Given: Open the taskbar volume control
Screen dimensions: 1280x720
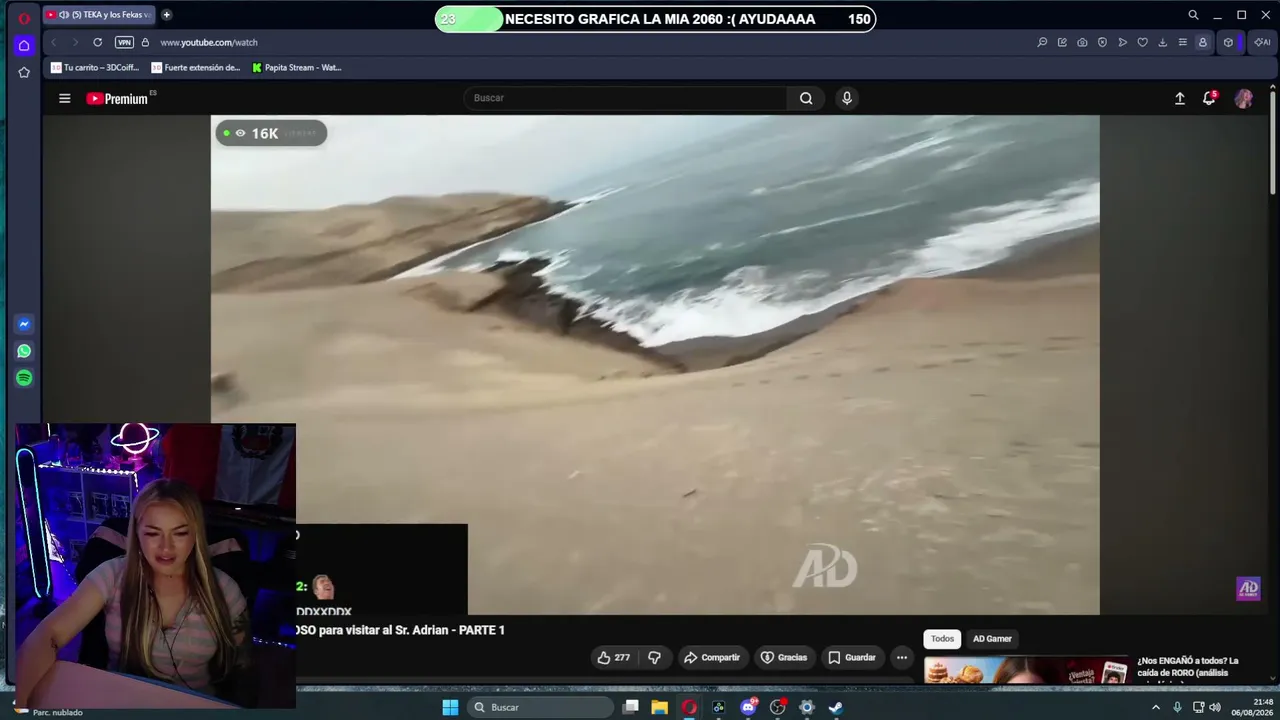Looking at the screenshot, I should [1215, 707].
